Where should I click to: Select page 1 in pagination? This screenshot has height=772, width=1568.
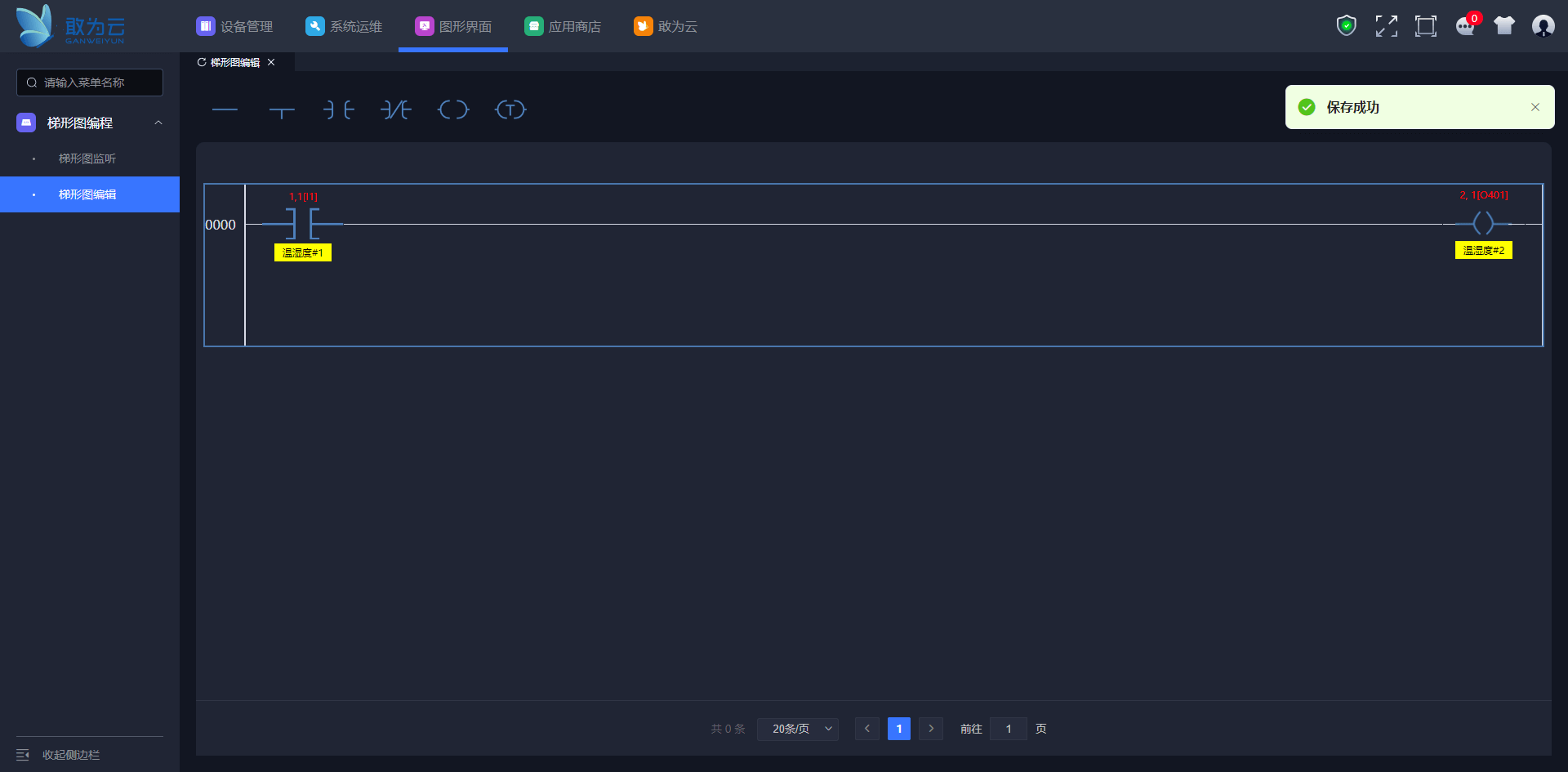point(899,729)
